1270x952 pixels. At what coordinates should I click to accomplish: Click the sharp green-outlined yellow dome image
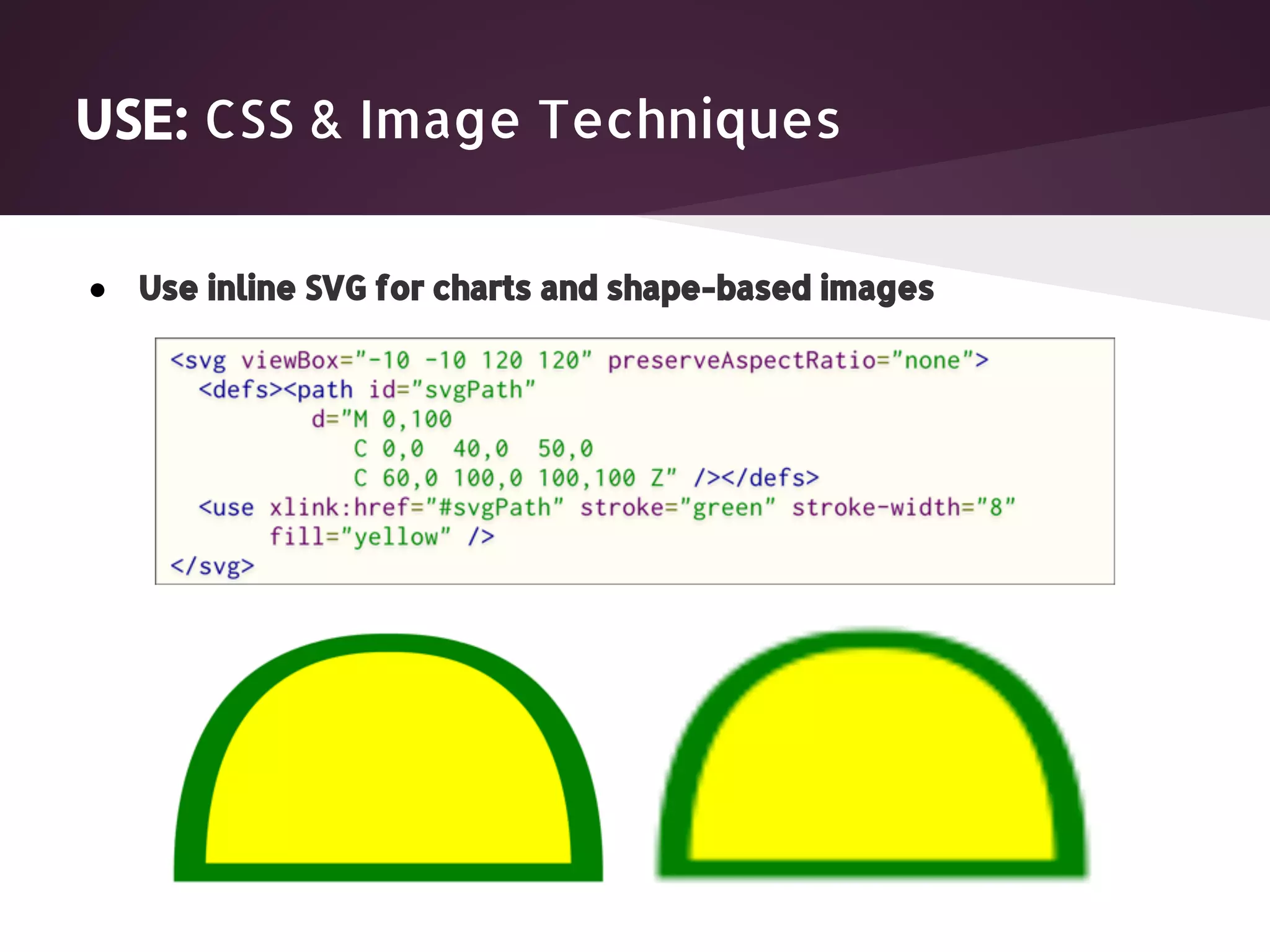[388, 757]
